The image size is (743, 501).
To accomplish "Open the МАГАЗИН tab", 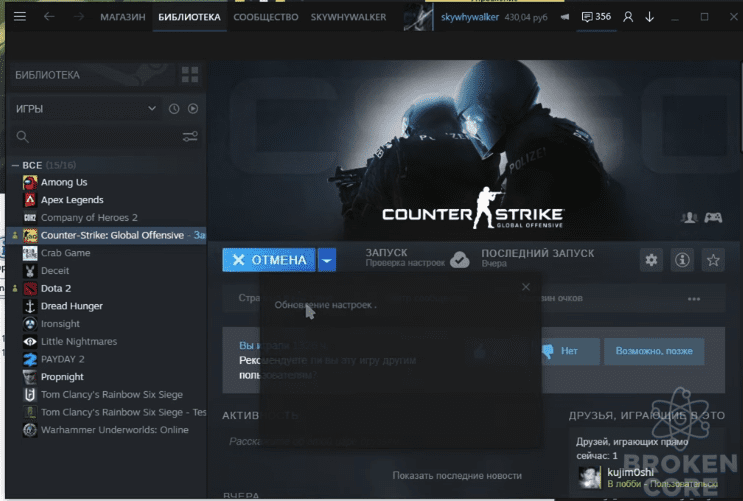I will (x=123, y=17).
